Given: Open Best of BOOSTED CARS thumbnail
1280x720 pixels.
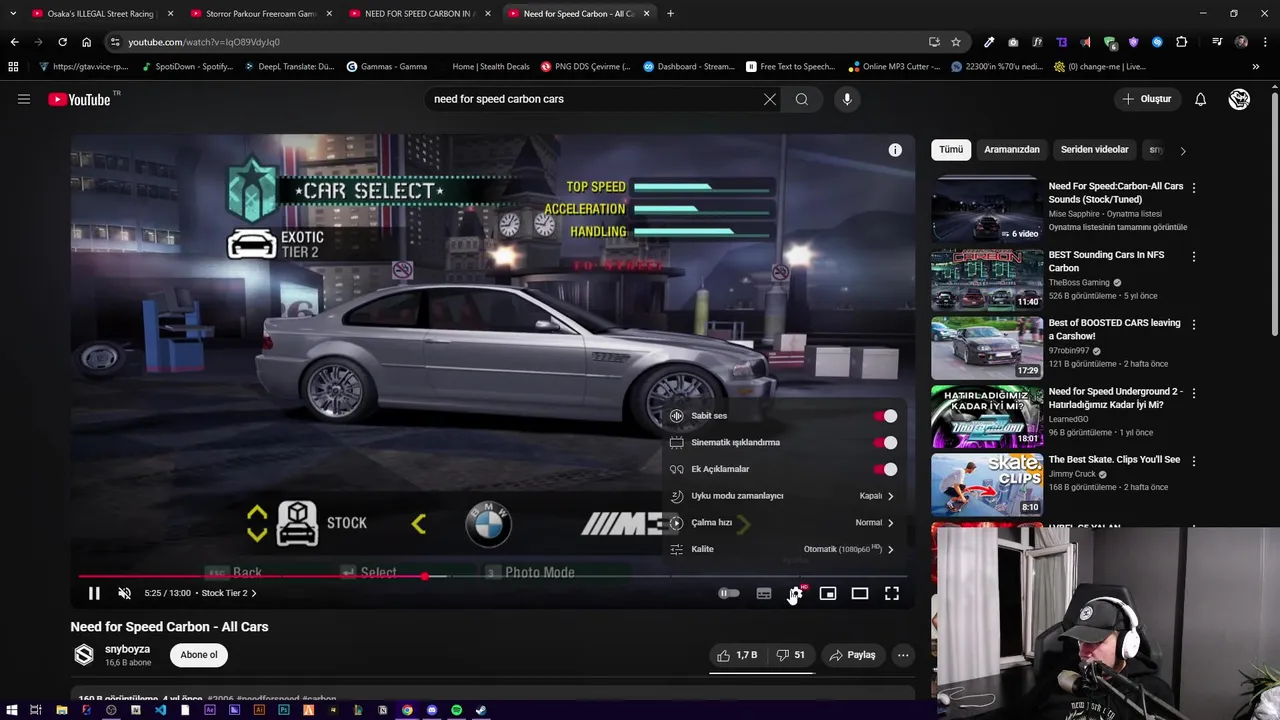Looking at the screenshot, I should (x=987, y=348).
